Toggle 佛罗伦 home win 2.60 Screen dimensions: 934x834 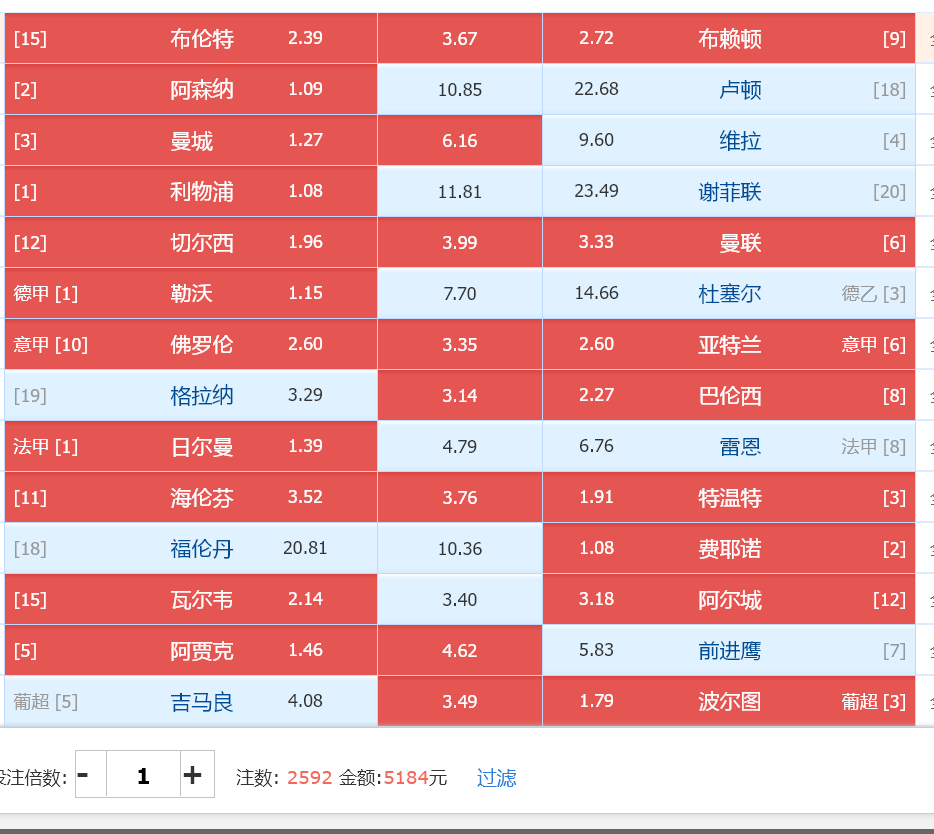tap(191, 344)
